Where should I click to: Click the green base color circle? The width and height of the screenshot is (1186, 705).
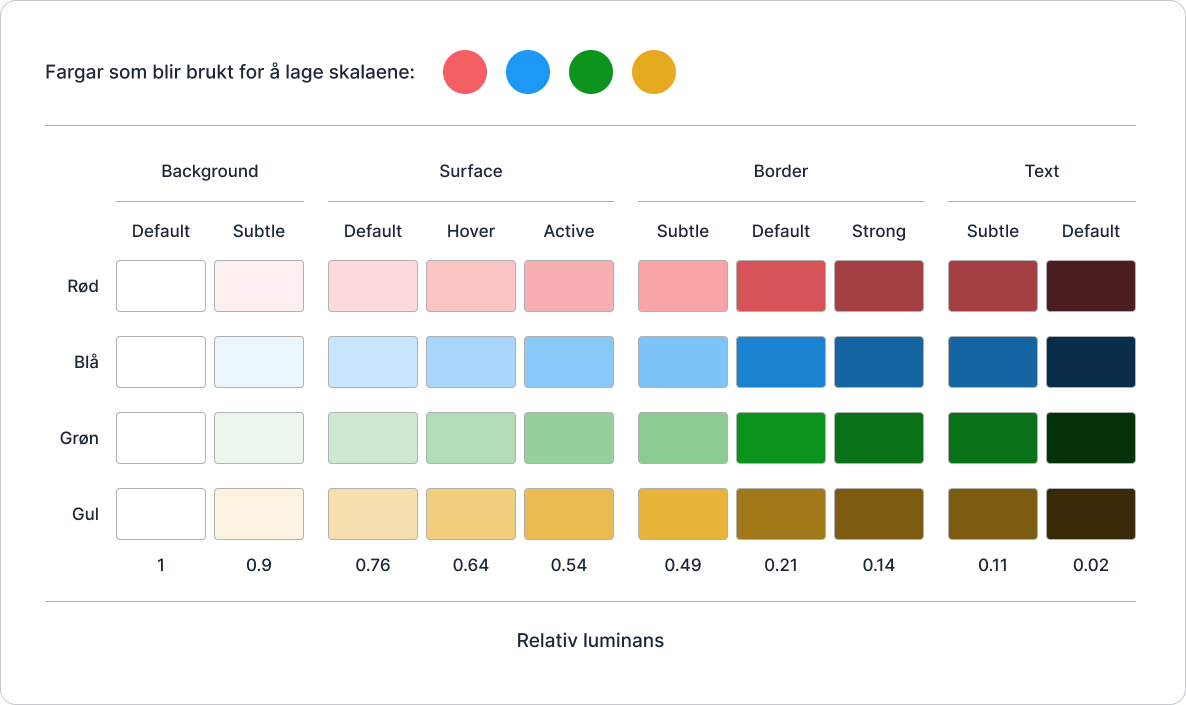point(591,73)
